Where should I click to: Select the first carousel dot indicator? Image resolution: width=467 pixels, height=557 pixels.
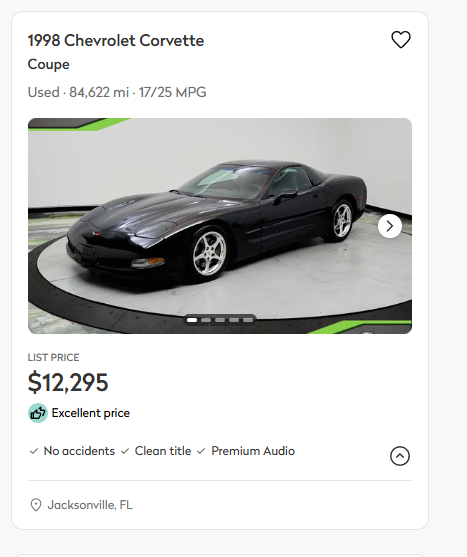(x=192, y=320)
